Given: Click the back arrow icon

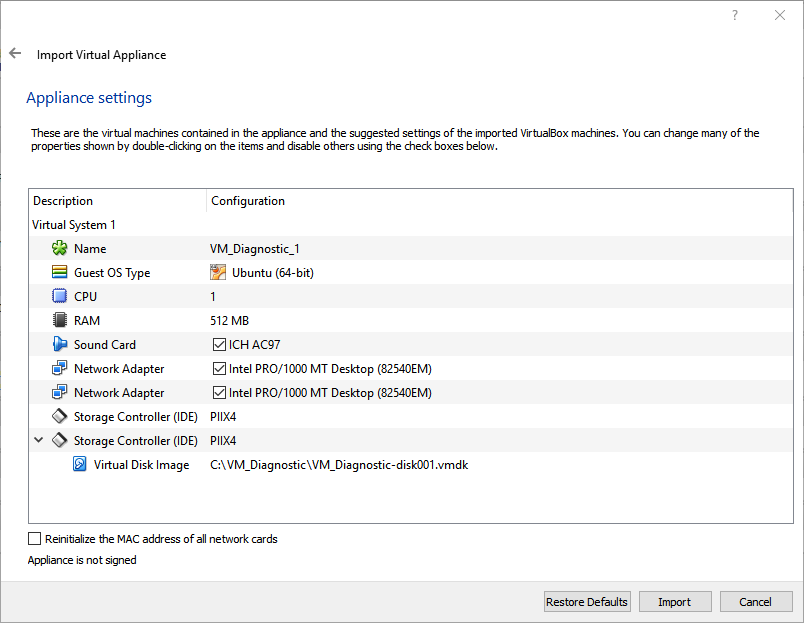Looking at the screenshot, I should pos(15,53).
